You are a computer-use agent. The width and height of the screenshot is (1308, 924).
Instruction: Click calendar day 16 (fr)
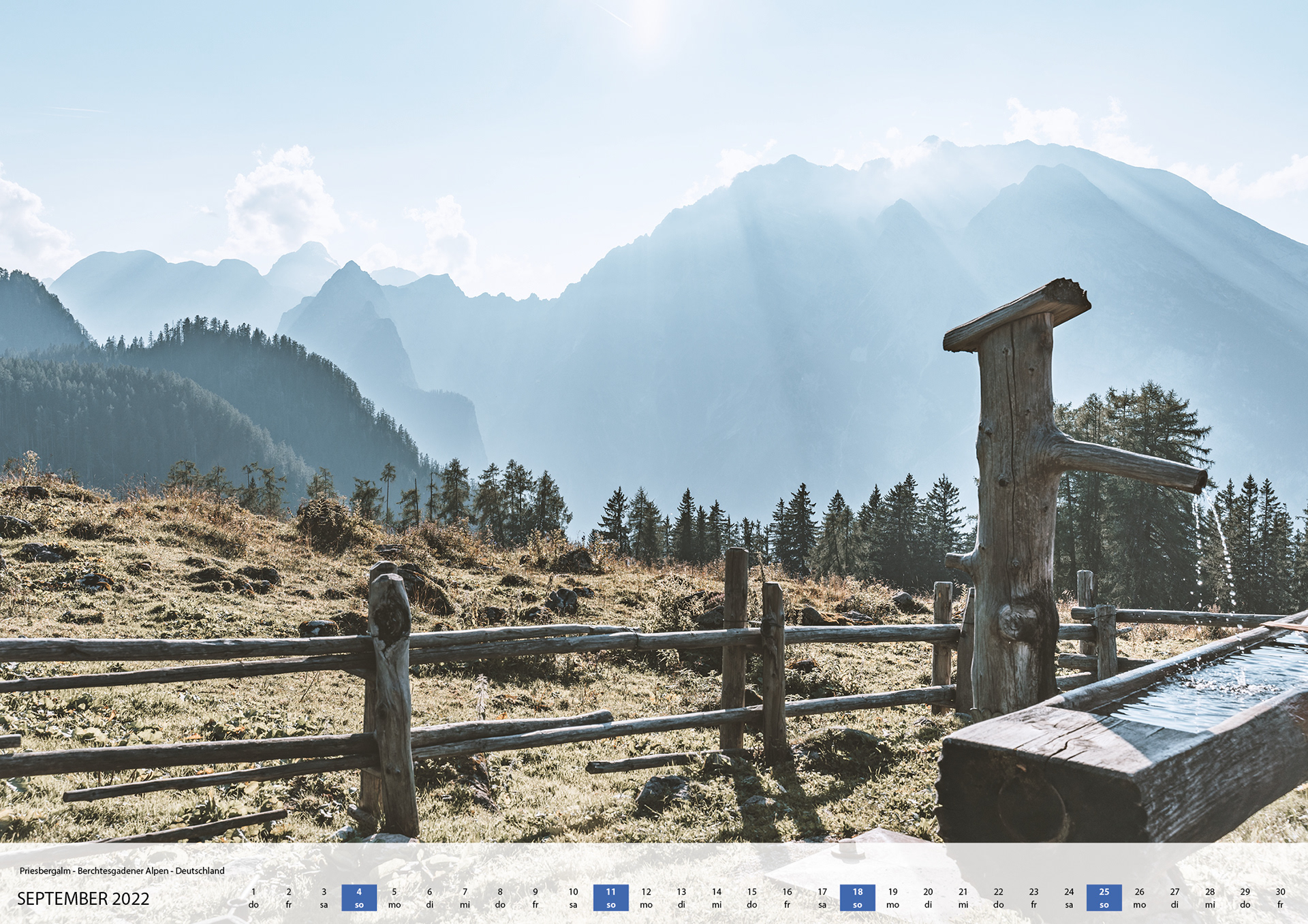point(787,897)
